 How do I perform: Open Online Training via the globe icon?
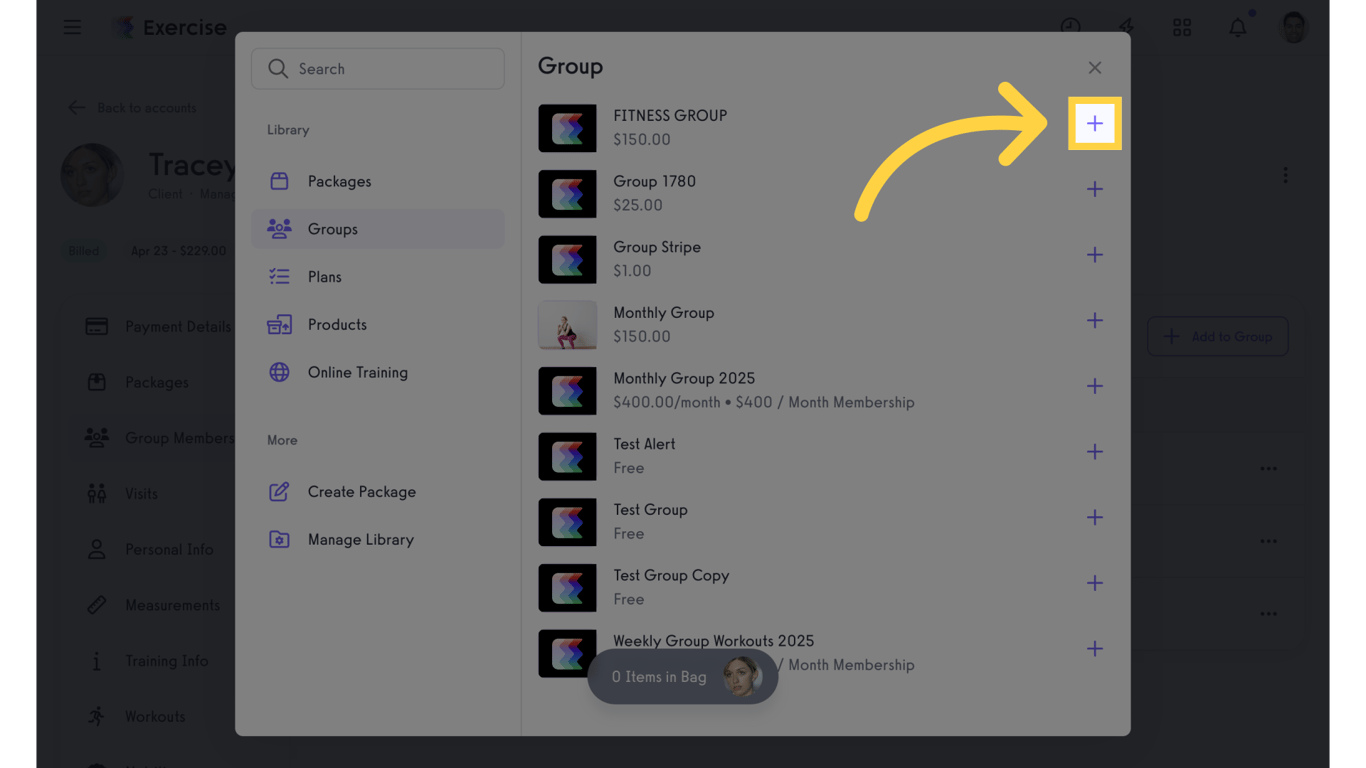click(280, 372)
